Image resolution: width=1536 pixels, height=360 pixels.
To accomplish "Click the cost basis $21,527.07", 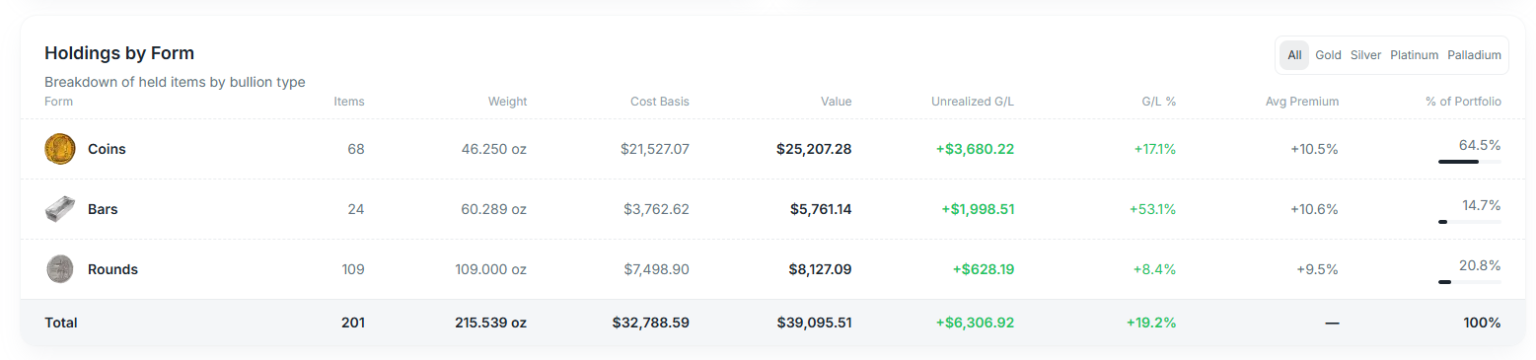I will coord(655,149).
